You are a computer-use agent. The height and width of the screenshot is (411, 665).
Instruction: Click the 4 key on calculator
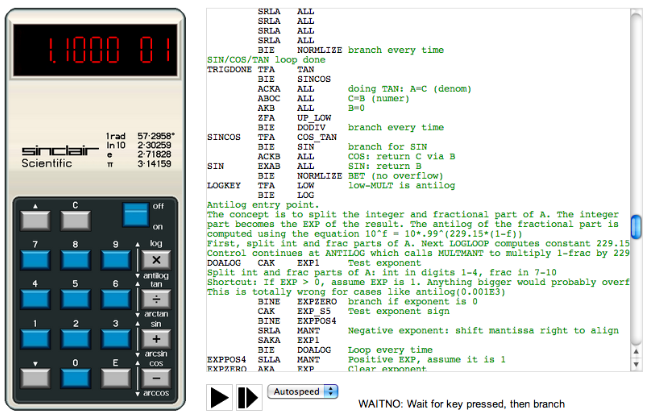[x=35, y=299]
